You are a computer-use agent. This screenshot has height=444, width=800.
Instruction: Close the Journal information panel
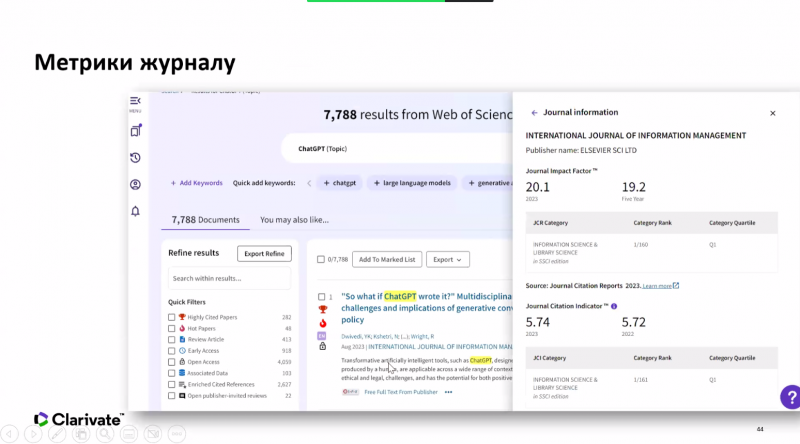pyautogui.click(x=772, y=113)
